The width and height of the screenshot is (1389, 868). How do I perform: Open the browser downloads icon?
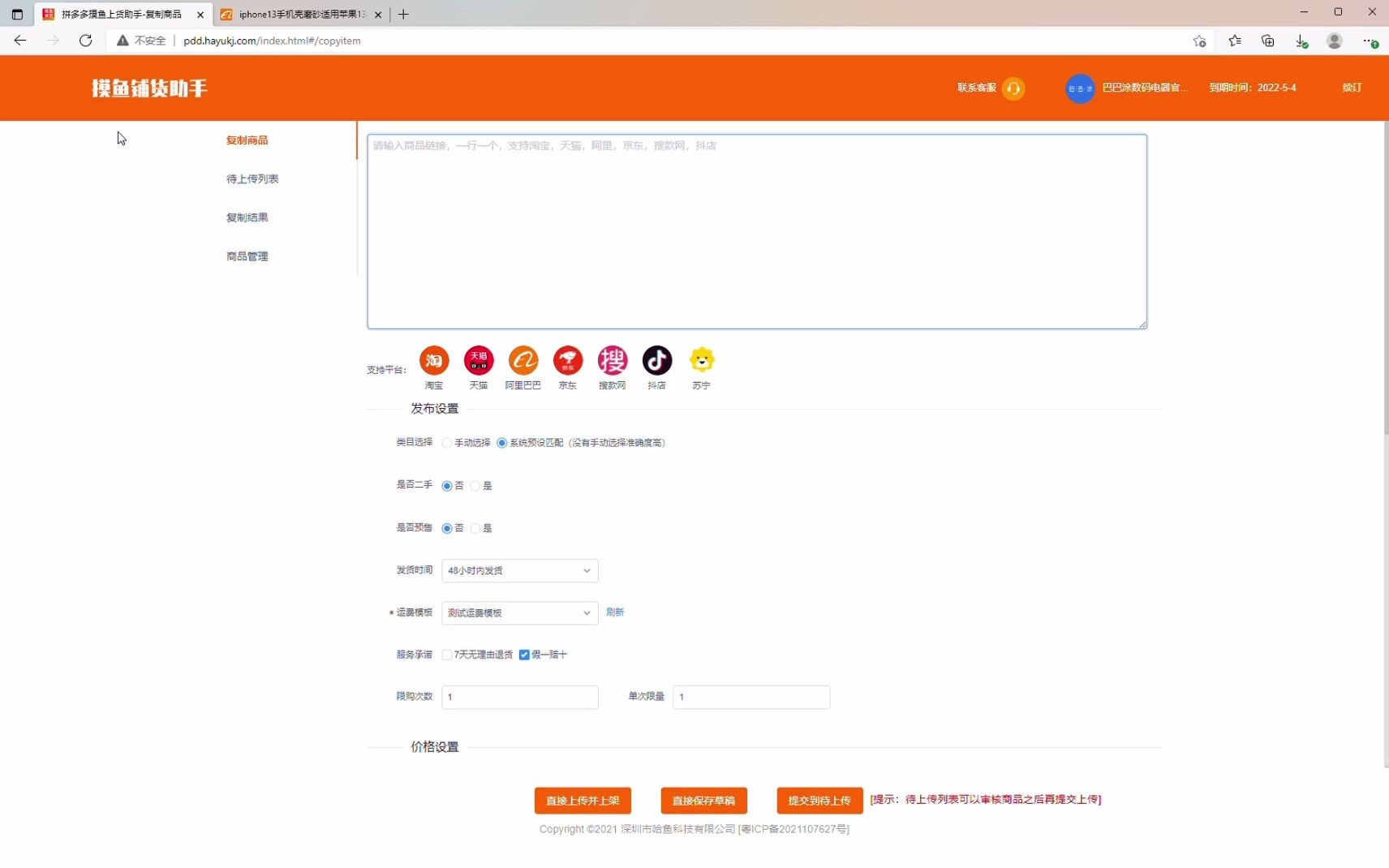(1301, 41)
